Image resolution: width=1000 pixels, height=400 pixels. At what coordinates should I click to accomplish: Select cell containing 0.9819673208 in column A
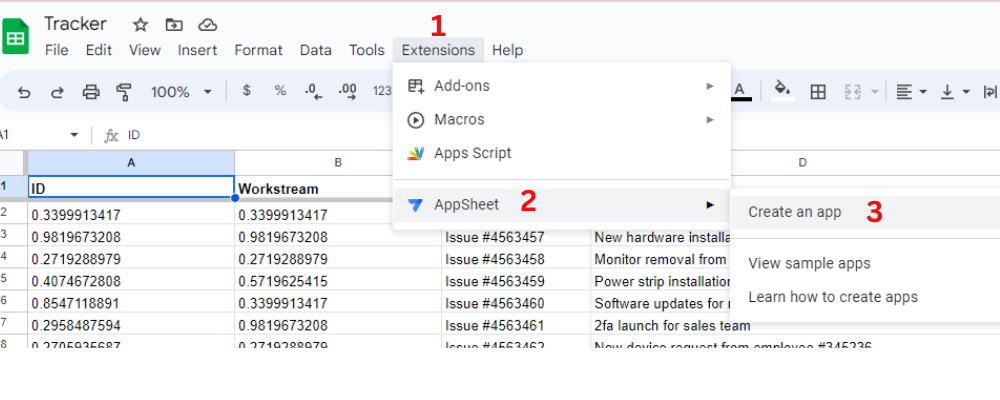tap(131, 237)
